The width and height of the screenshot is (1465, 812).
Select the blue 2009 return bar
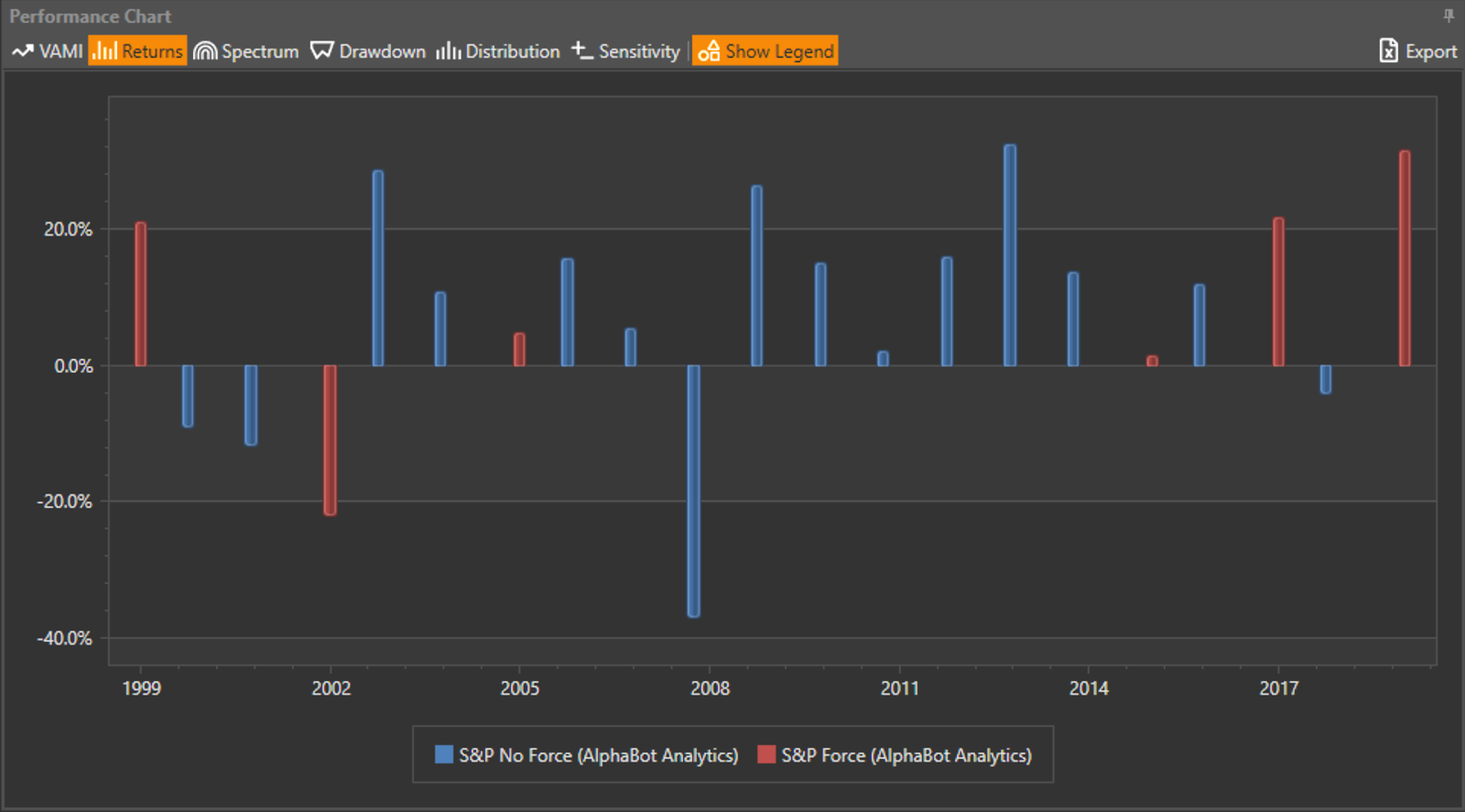[x=757, y=276]
